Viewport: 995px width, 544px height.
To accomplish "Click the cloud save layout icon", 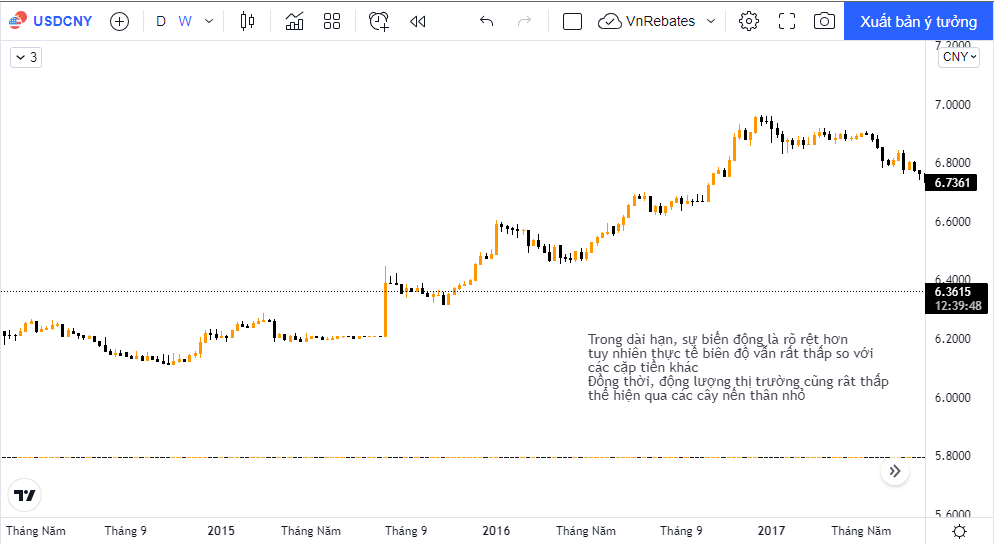I will click(x=610, y=21).
